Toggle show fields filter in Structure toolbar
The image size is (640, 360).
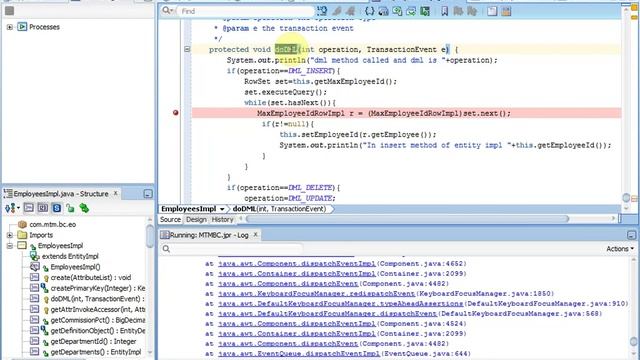pyautogui.click(x=42, y=208)
